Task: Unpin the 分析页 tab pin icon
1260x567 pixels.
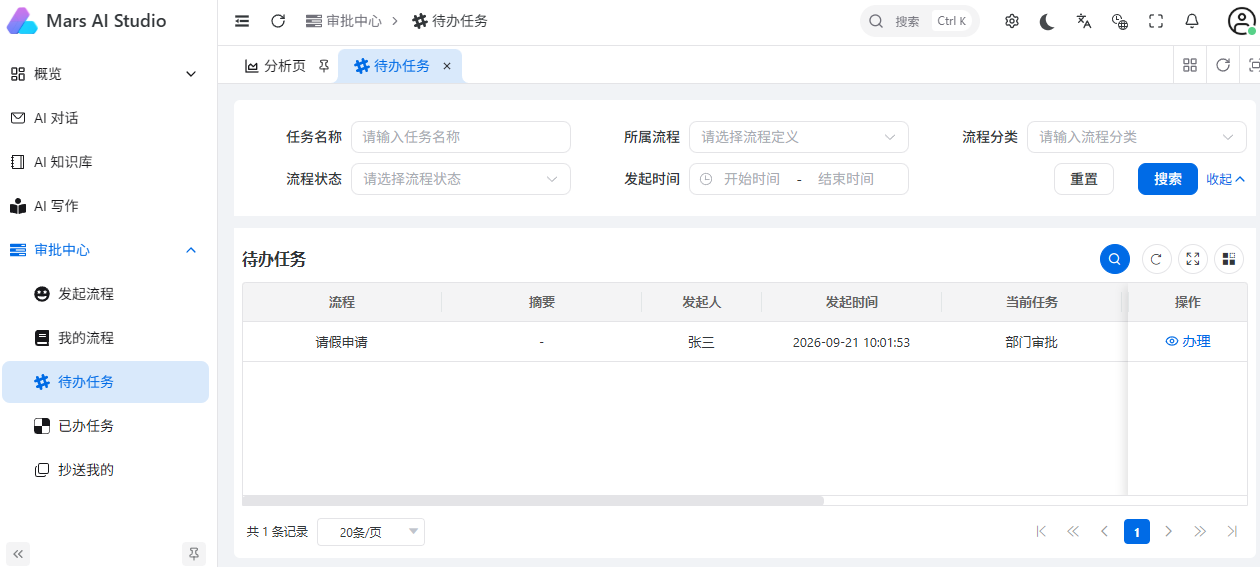Action: (x=323, y=66)
